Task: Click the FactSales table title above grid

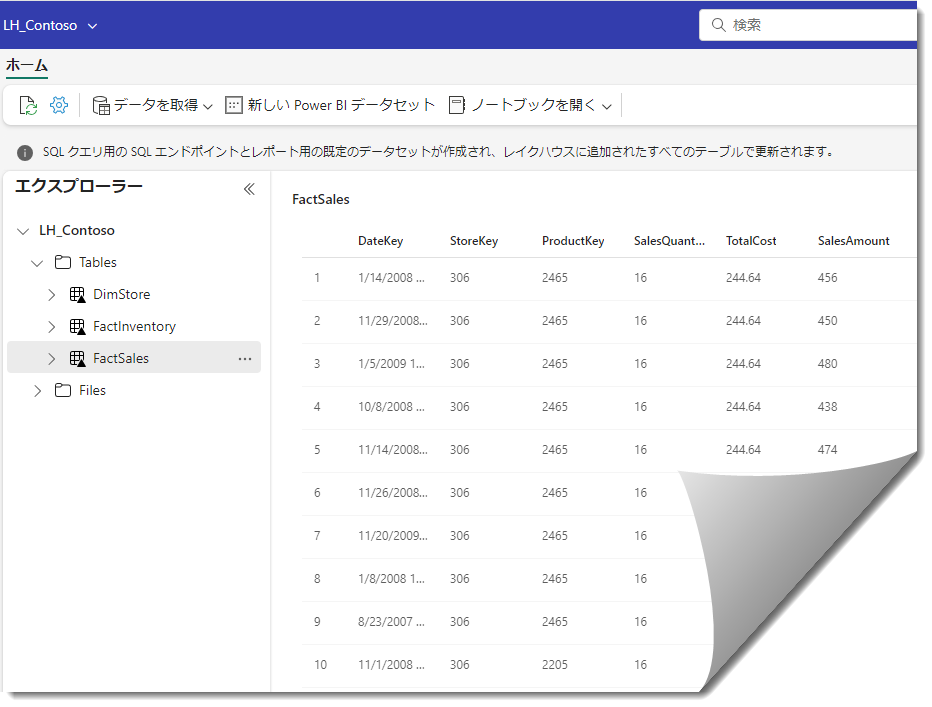Action: pyautogui.click(x=321, y=200)
